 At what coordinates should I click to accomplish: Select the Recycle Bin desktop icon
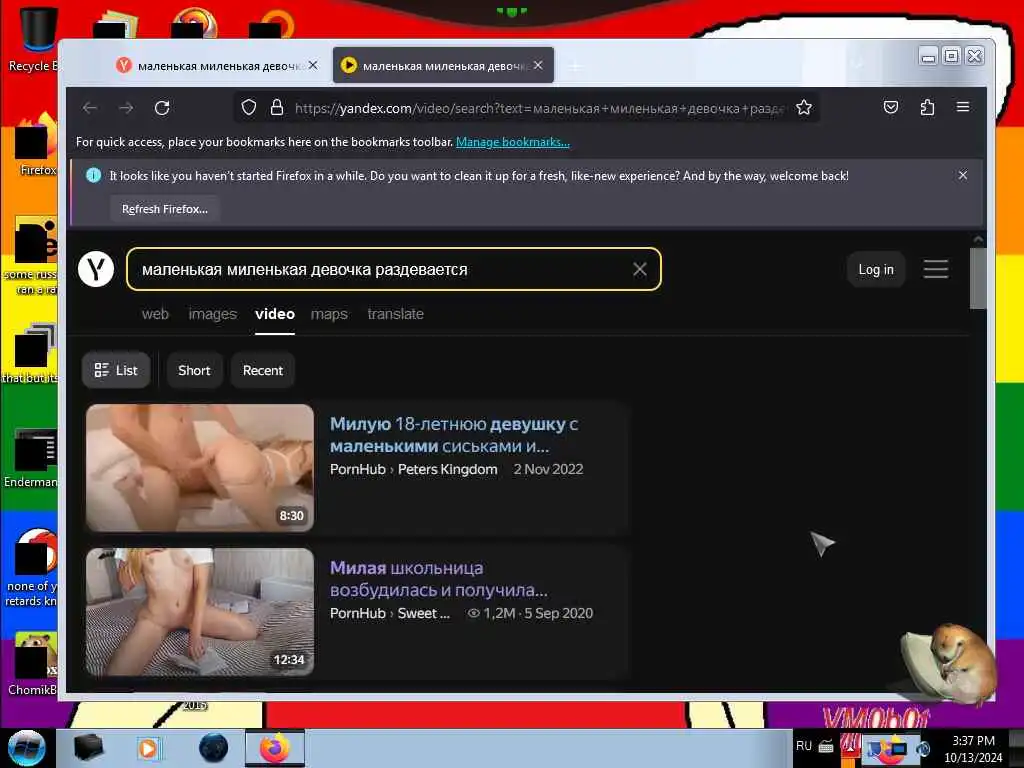(33, 39)
